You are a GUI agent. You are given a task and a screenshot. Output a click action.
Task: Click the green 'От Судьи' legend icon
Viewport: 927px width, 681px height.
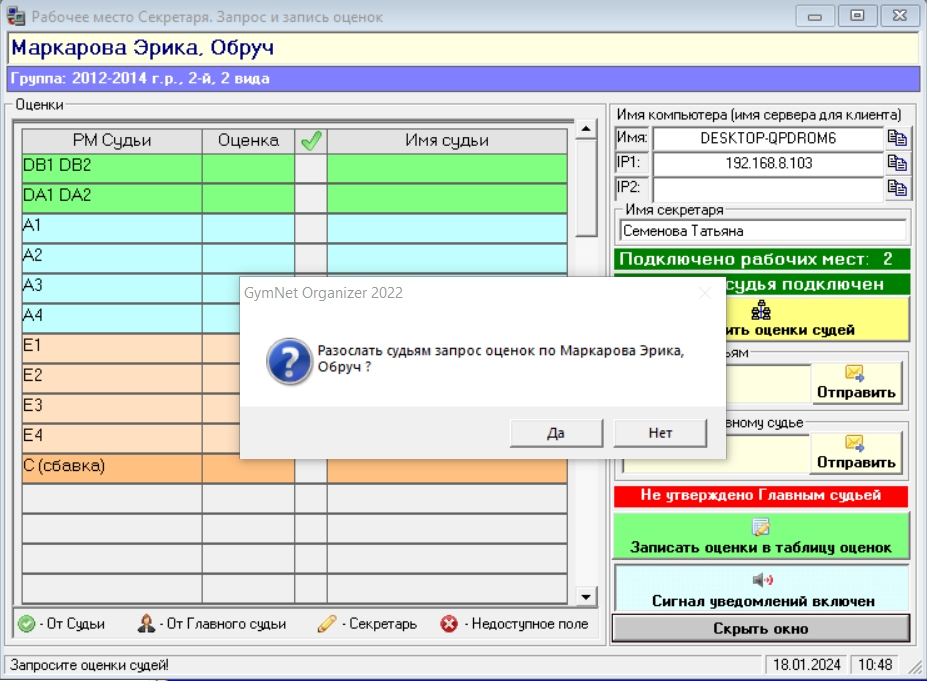27,624
